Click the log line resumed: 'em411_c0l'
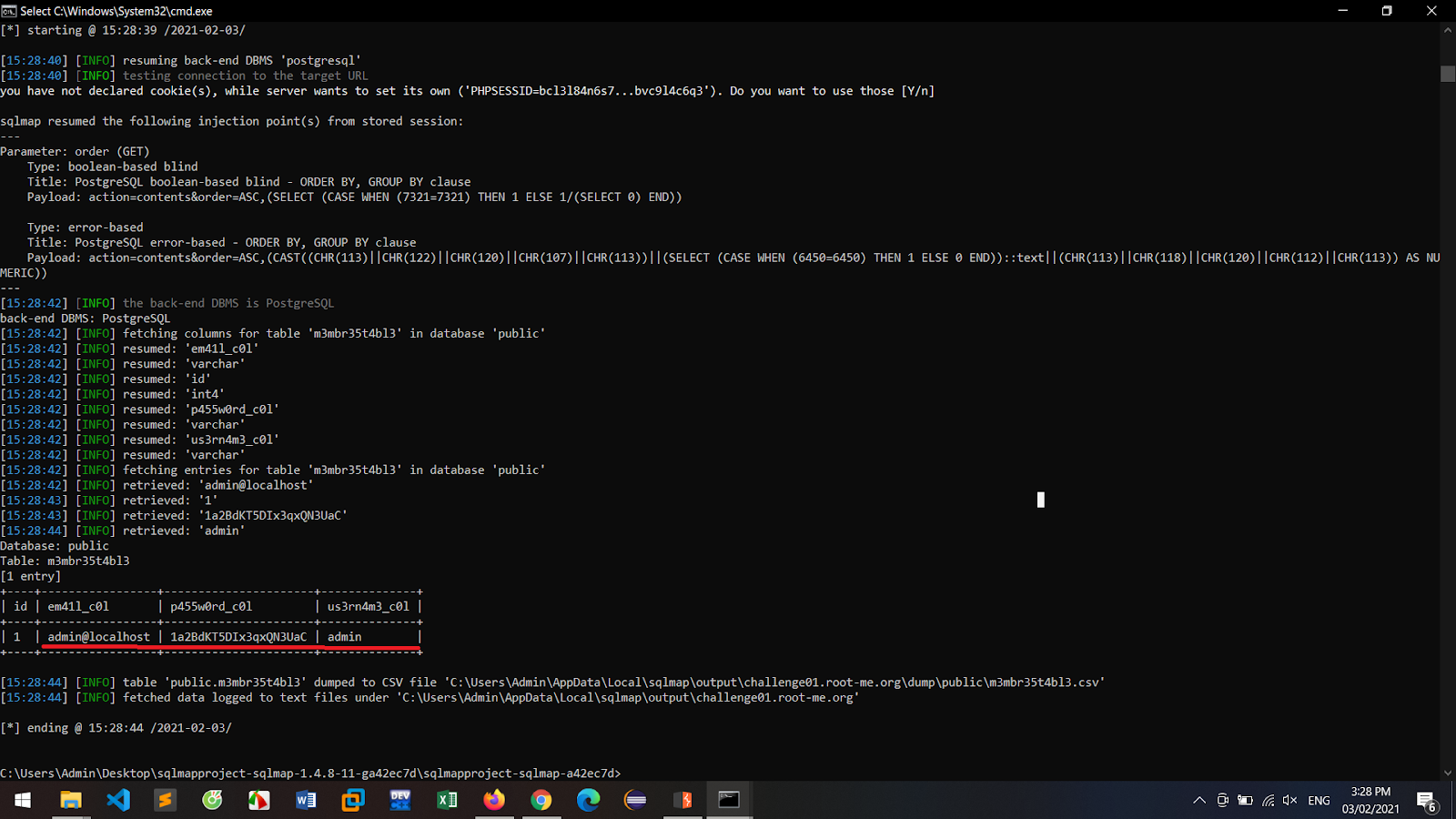Image resolution: width=1456 pixels, height=819 pixels. (x=130, y=349)
